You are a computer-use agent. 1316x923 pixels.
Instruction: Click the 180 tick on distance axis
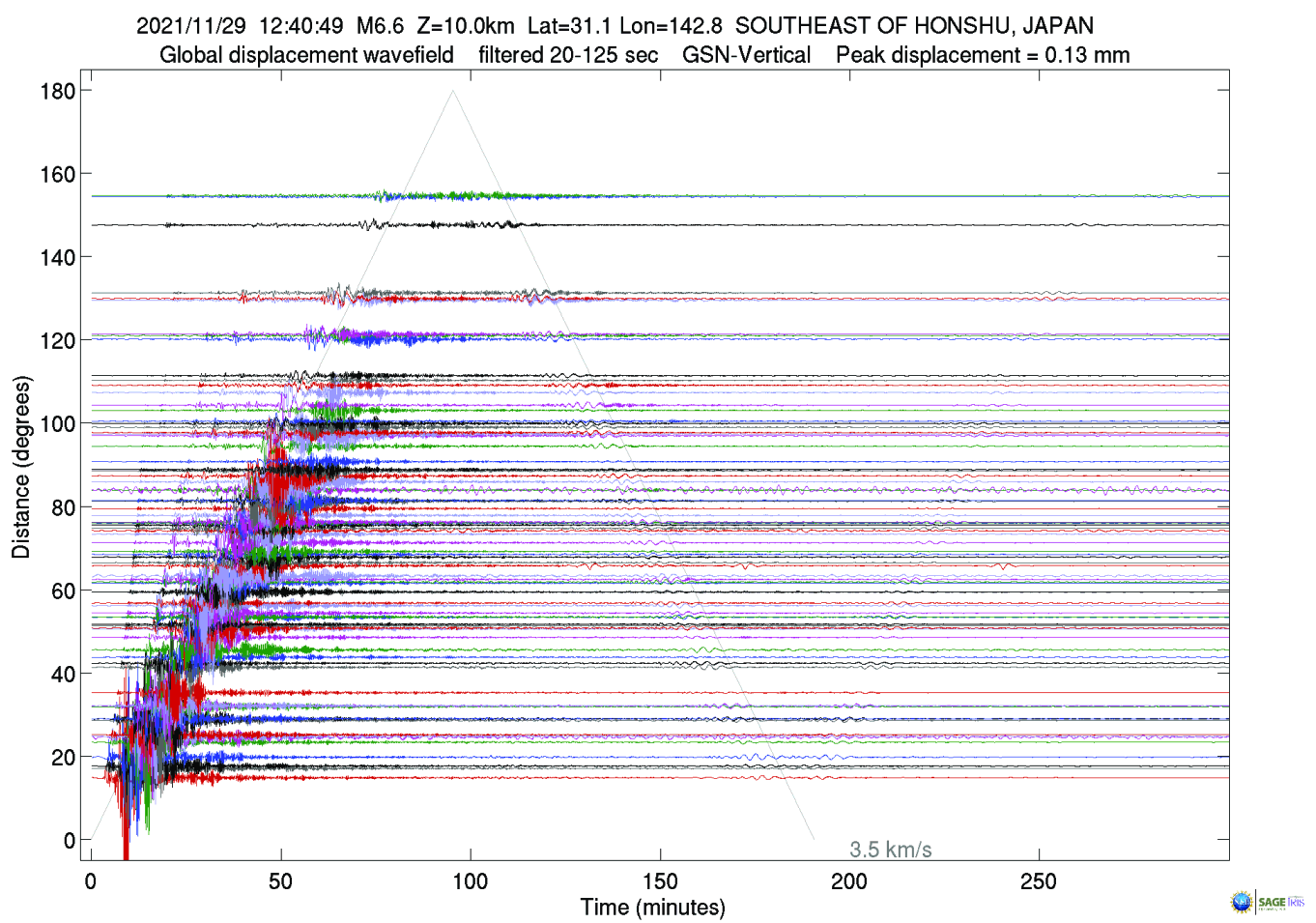[57, 91]
